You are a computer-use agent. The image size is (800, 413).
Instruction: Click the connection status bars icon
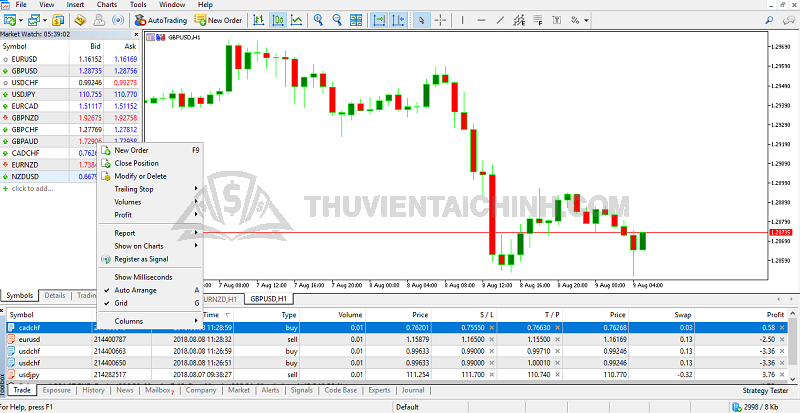tap(737, 407)
